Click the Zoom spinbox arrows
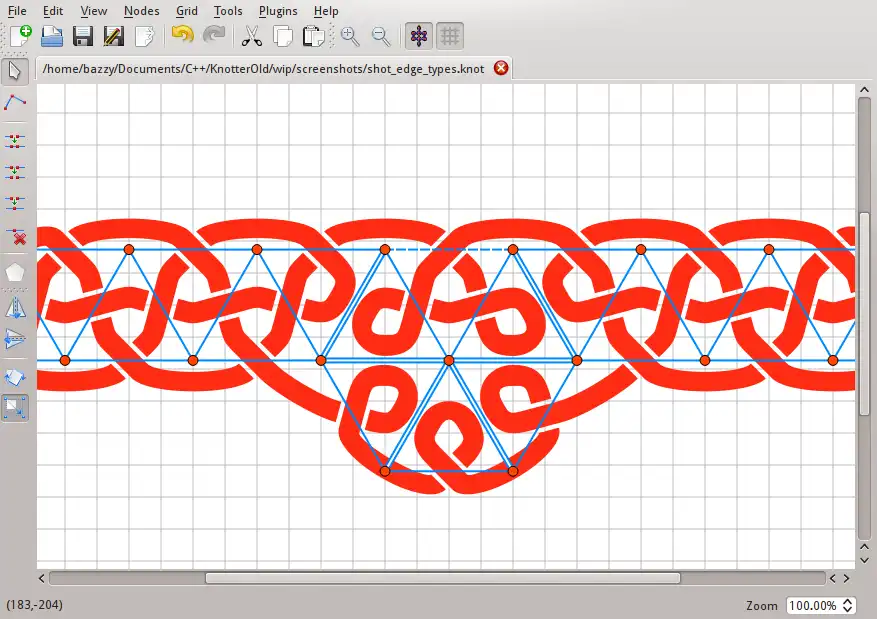 tap(848, 606)
